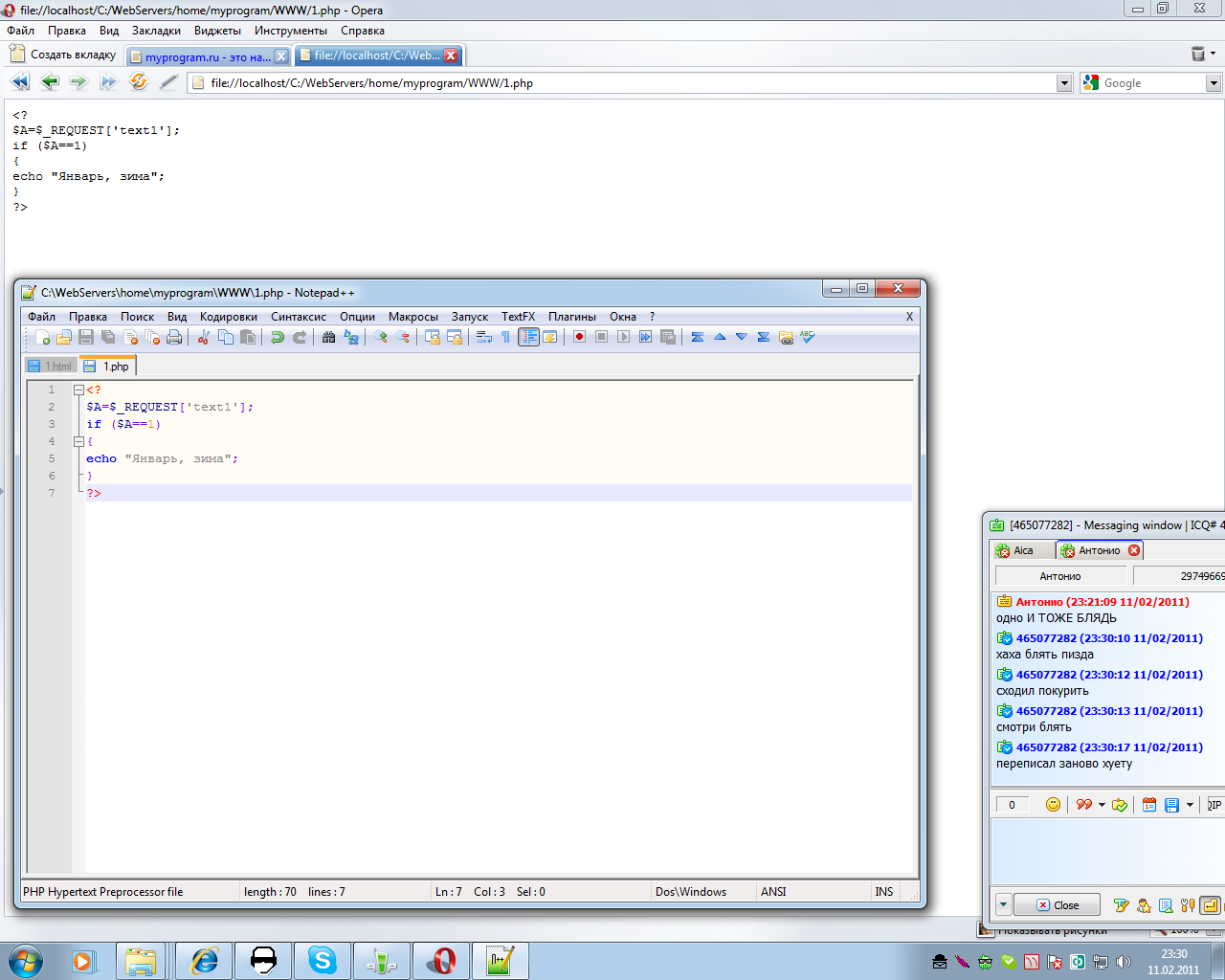
Task: Copy selection using Notepad++ copy icon
Action: 226,337
